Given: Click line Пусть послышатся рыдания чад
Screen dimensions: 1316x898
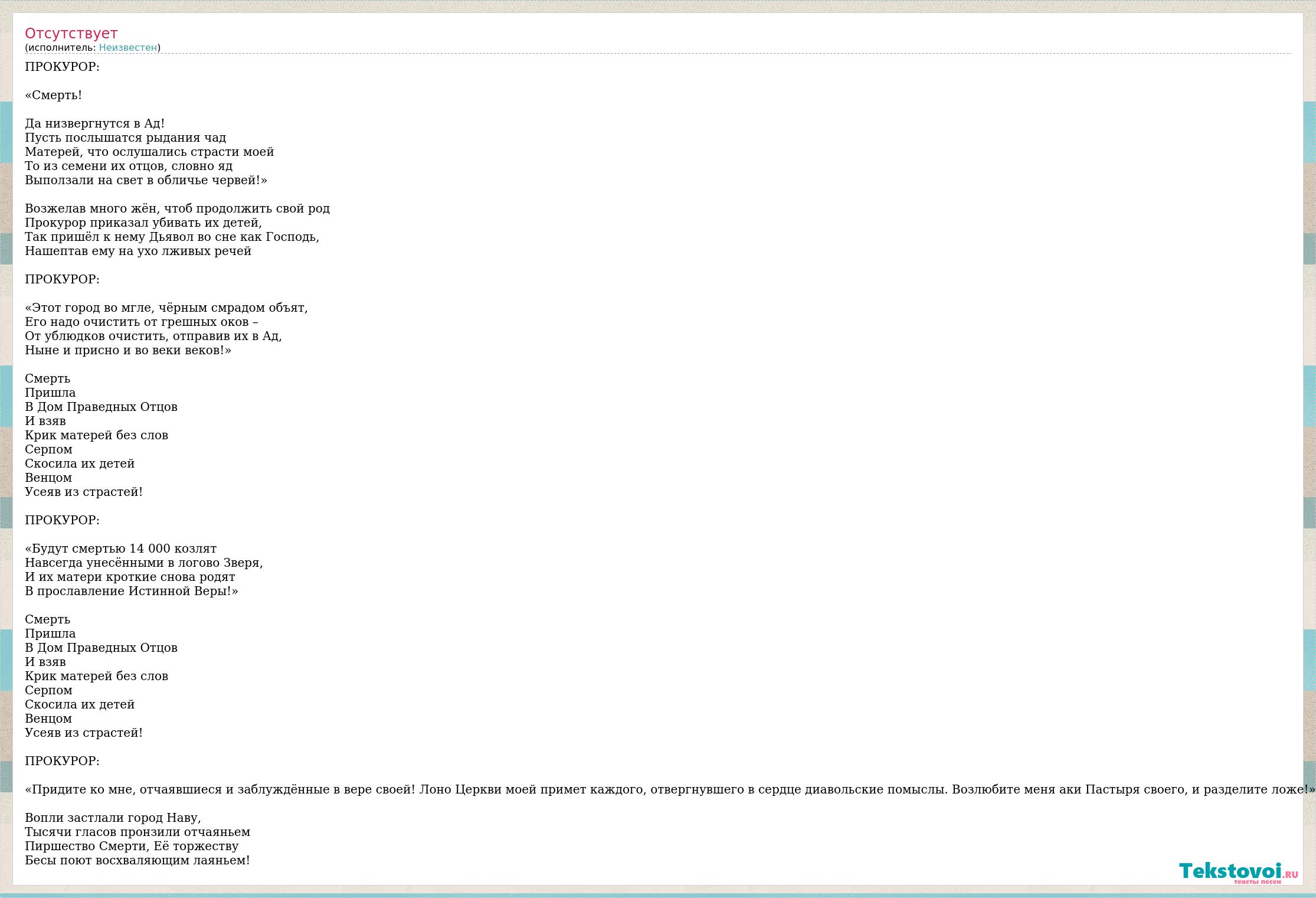Looking at the screenshot, I should tap(126, 138).
